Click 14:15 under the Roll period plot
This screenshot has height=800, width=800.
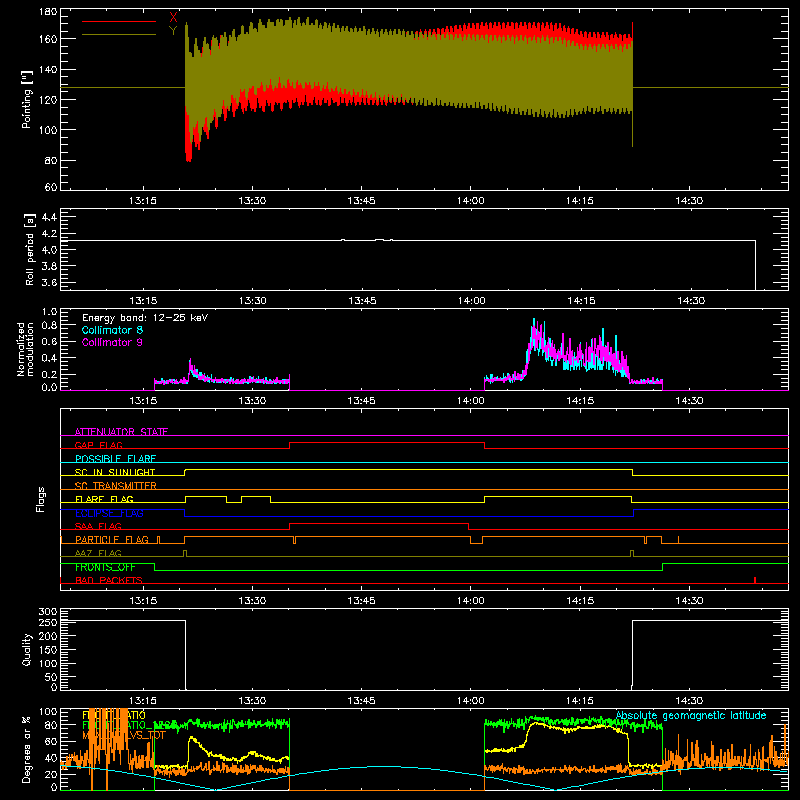click(581, 301)
